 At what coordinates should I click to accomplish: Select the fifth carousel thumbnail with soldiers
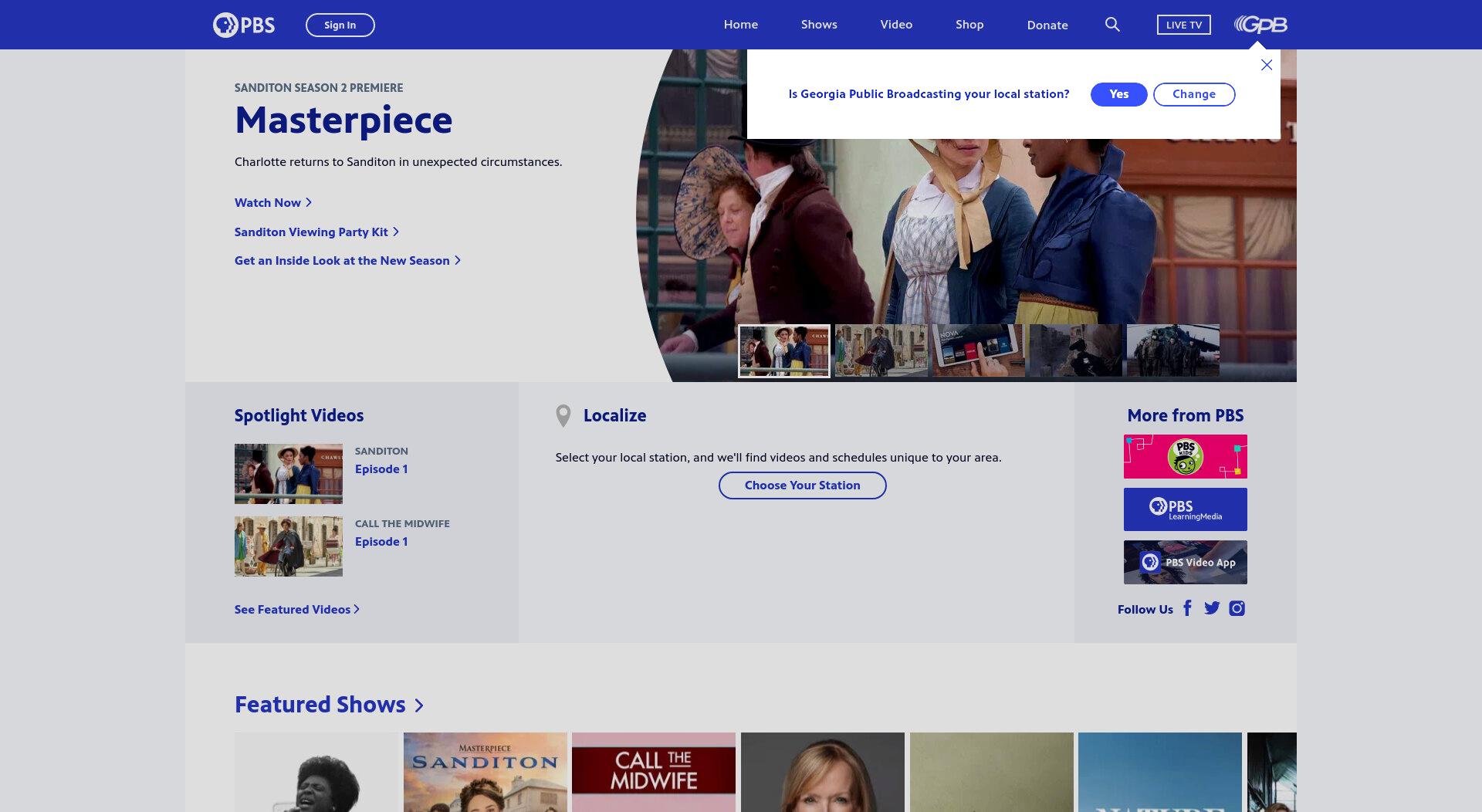[x=1173, y=351]
